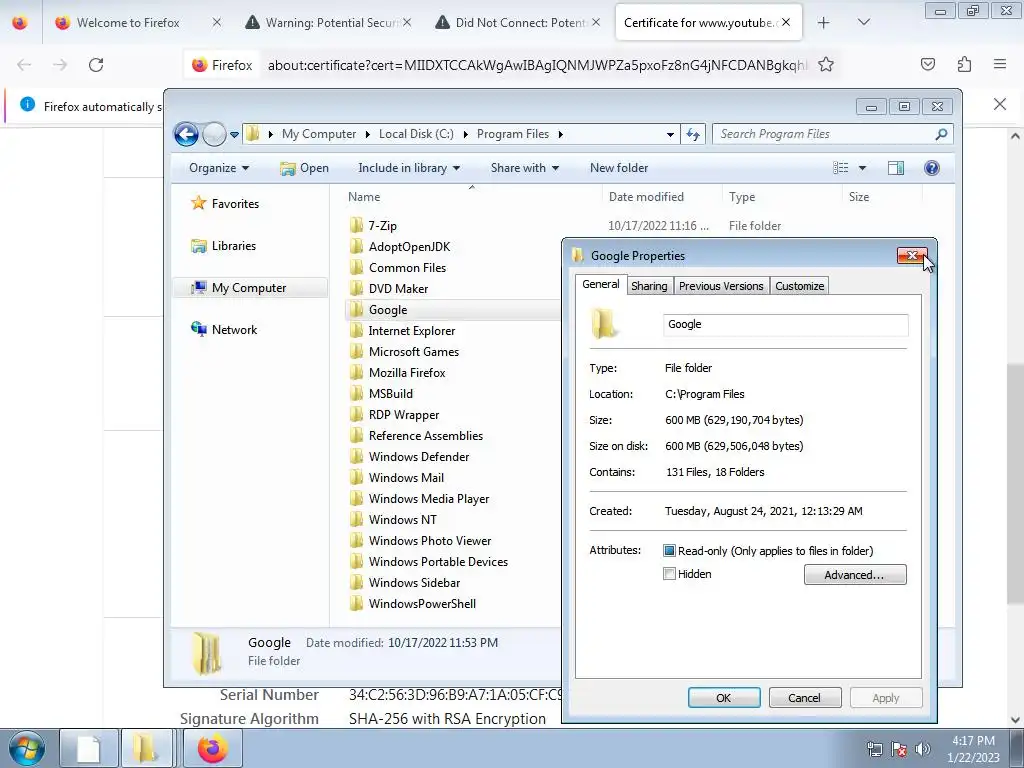This screenshot has width=1024, height=768.
Task: Open recent locations dropdown in Explorer
Action: 234,135
